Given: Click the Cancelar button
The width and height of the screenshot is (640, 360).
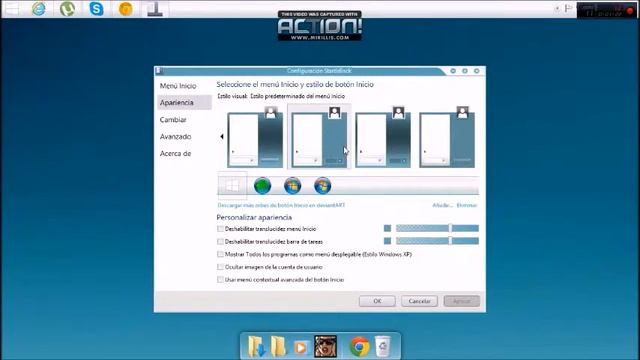Looking at the screenshot, I should (x=420, y=301).
